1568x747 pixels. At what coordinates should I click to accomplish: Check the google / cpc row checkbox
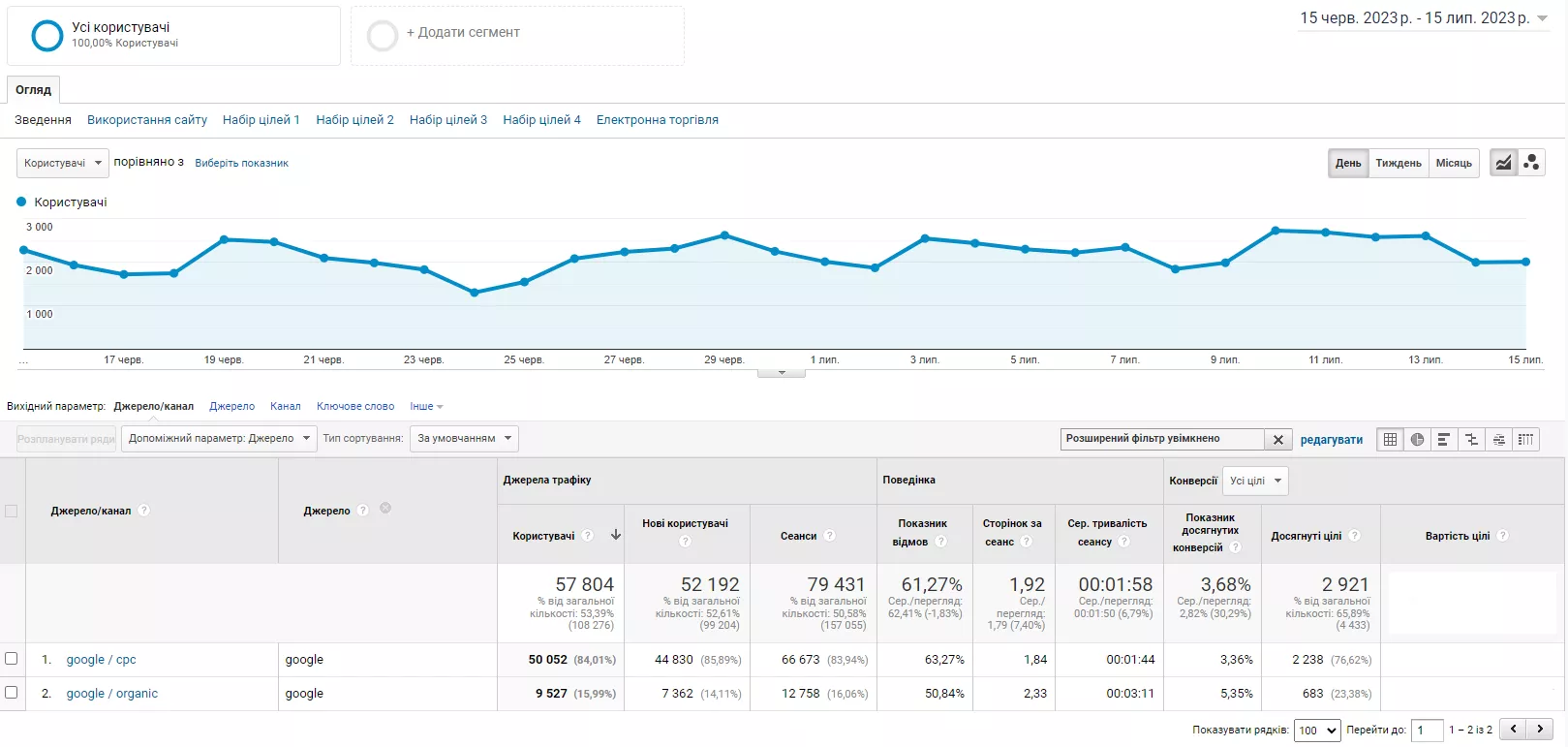(12, 659)
